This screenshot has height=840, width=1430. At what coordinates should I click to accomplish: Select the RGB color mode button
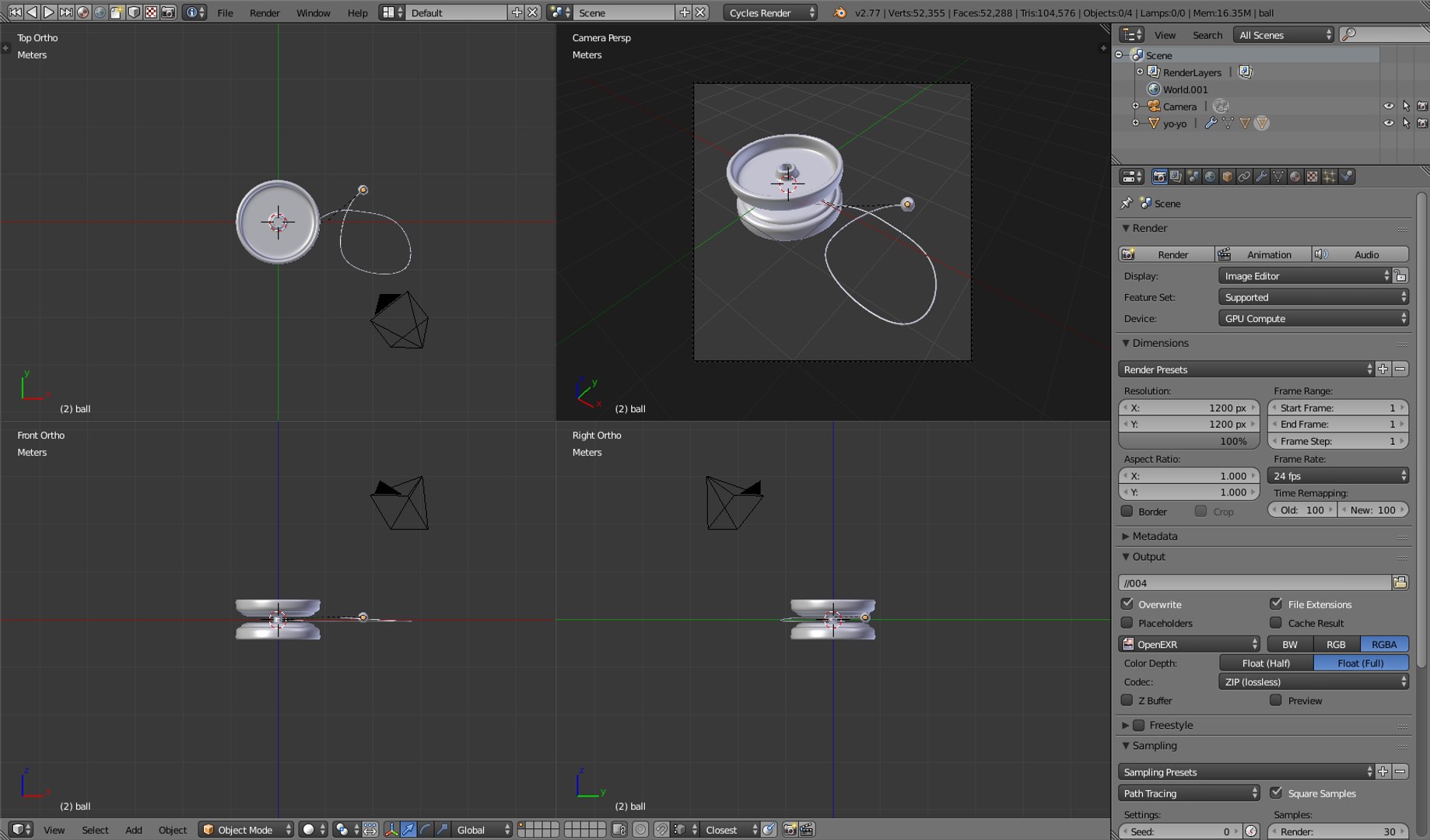click(1336, 644)
